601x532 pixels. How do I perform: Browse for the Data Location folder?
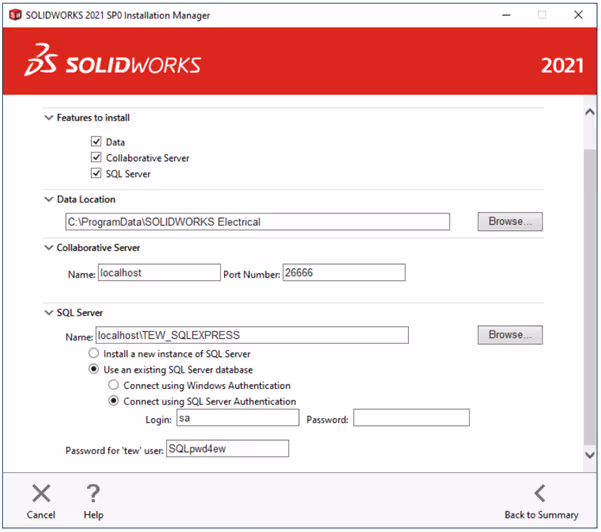click(510, 222)
